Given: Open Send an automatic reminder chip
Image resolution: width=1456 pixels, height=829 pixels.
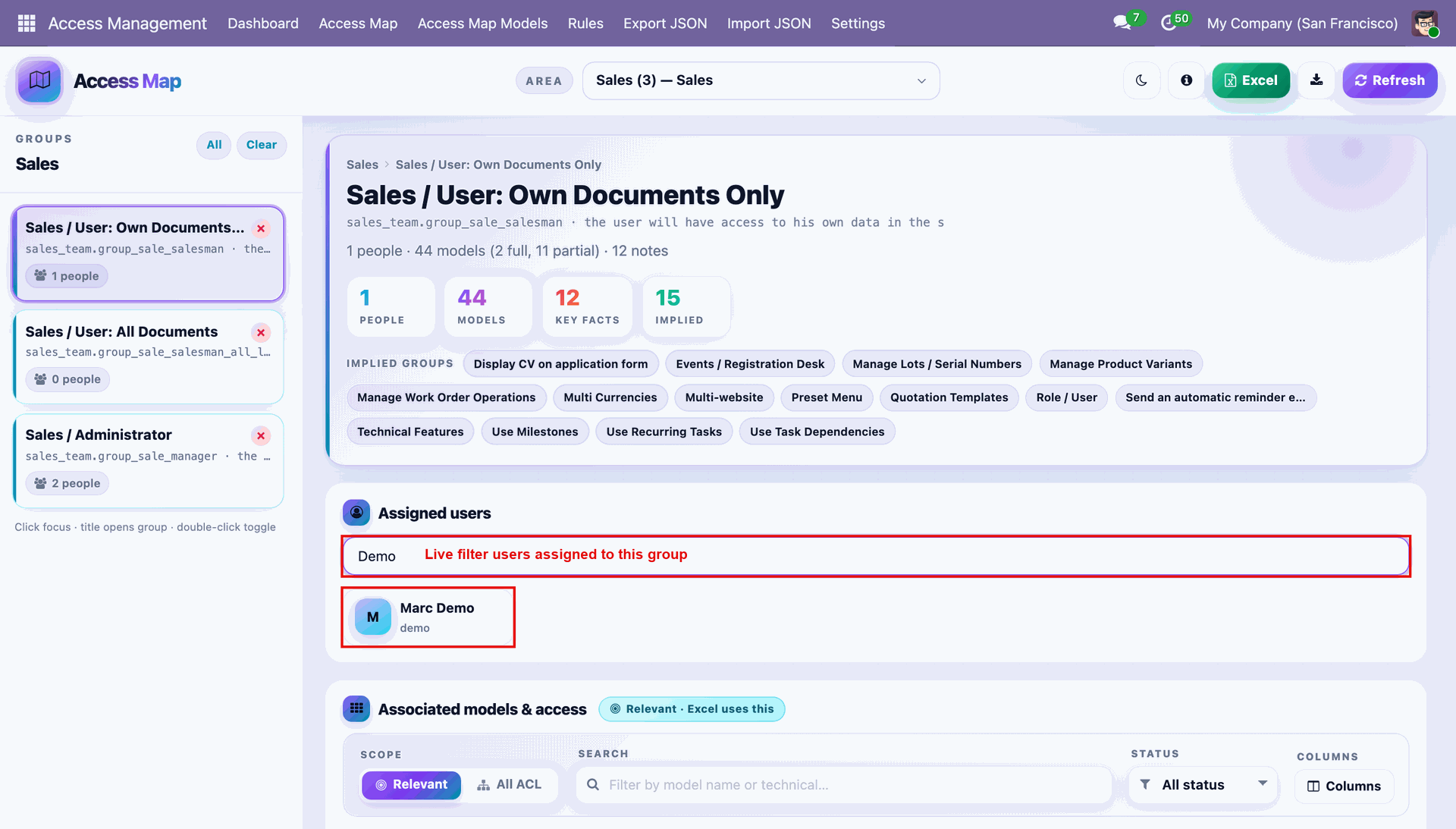Looking at the screenshot, I should click(1216, 397).
